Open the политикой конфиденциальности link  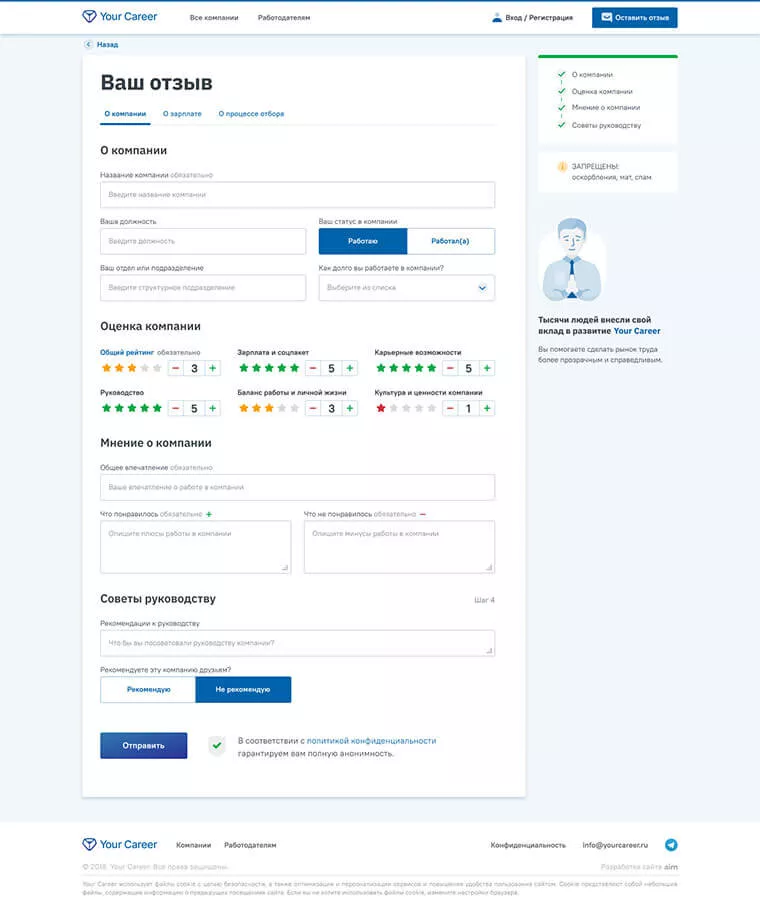[x=371, y=740]
